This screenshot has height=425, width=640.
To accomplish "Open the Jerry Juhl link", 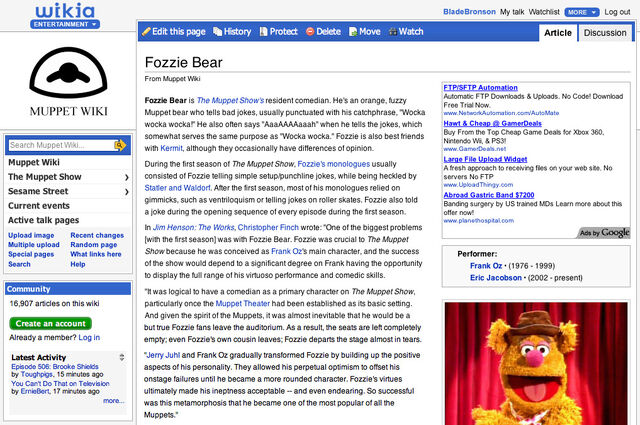I will coord(163,355).
